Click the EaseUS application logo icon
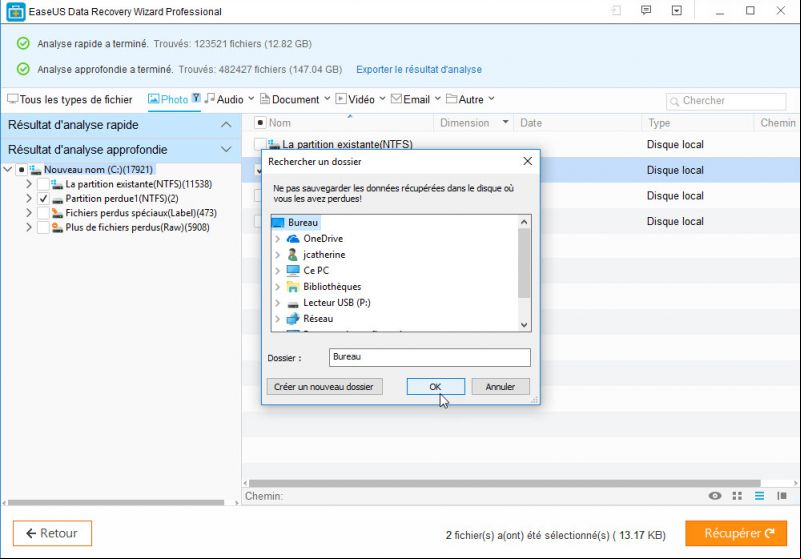Viewport: 801px width, 559px height. coord(16,12)
